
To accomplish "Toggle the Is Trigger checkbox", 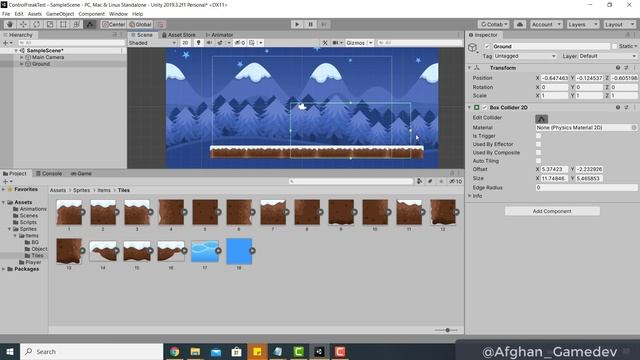I will pos(538,136).
